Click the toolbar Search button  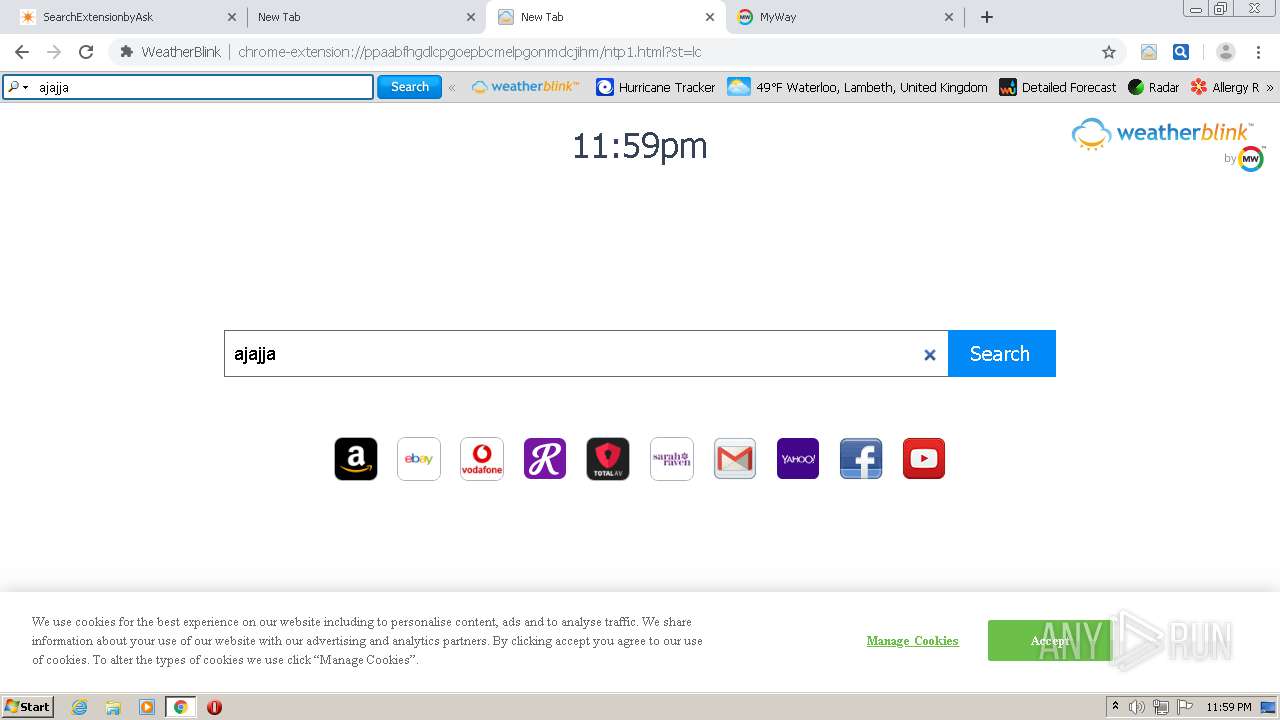[x=409, y=87]
